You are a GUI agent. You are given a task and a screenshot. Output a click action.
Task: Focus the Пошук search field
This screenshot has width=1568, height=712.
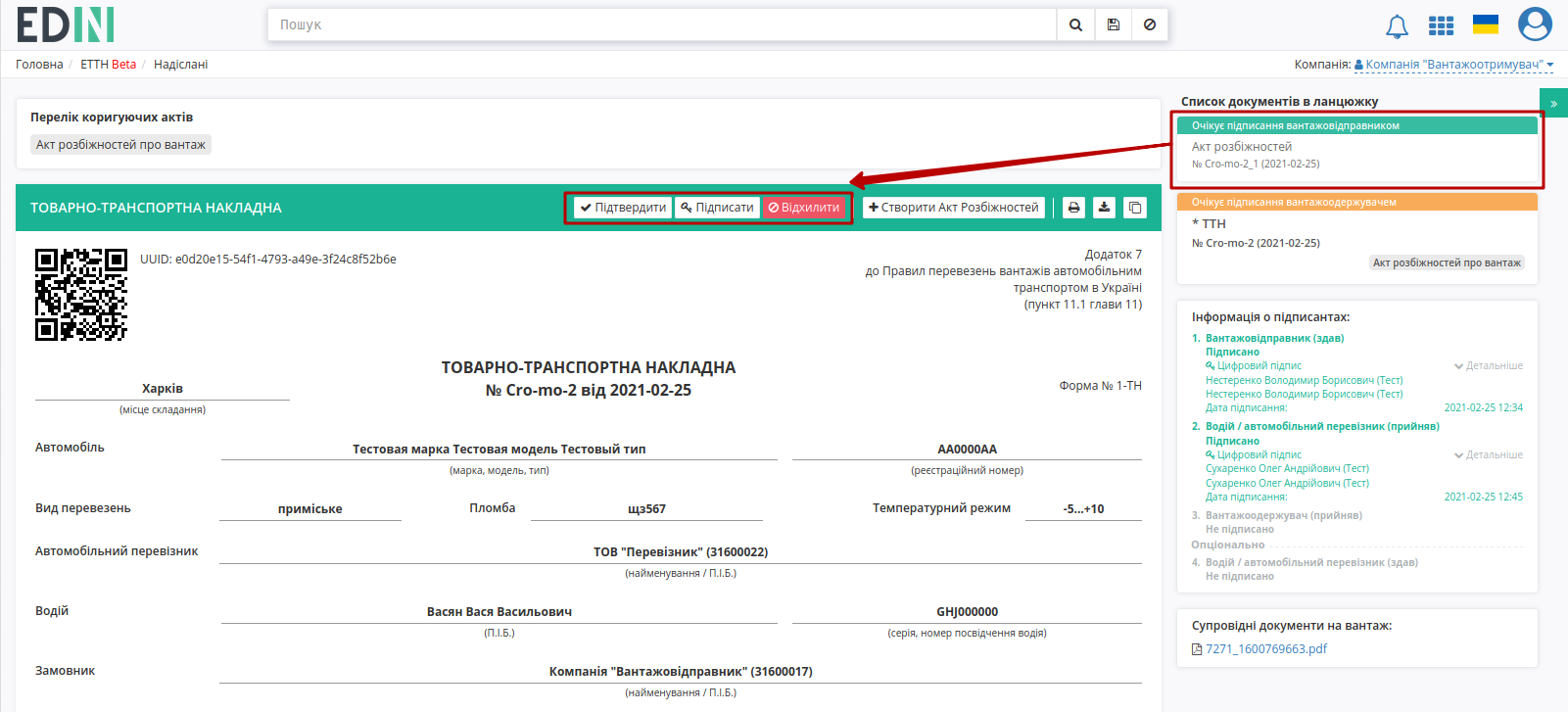pos(662,24)
